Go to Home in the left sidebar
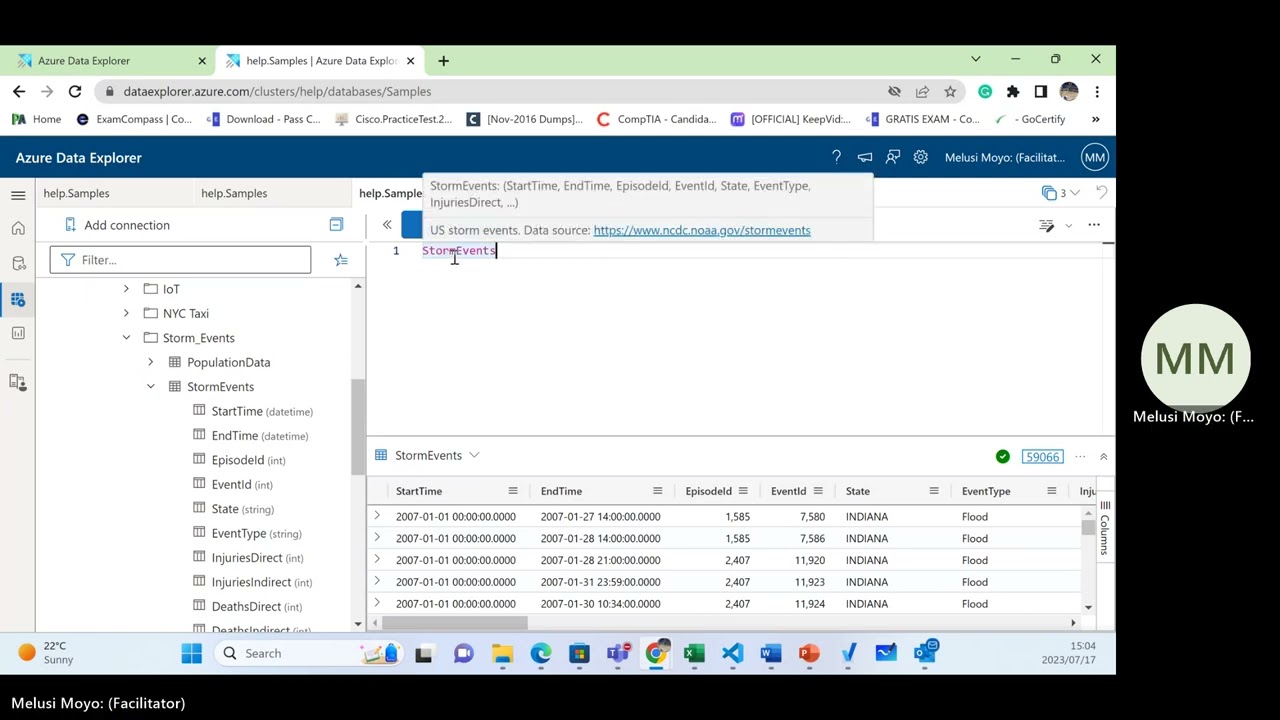Screen dimensions: 1280x720 (18, 229)
